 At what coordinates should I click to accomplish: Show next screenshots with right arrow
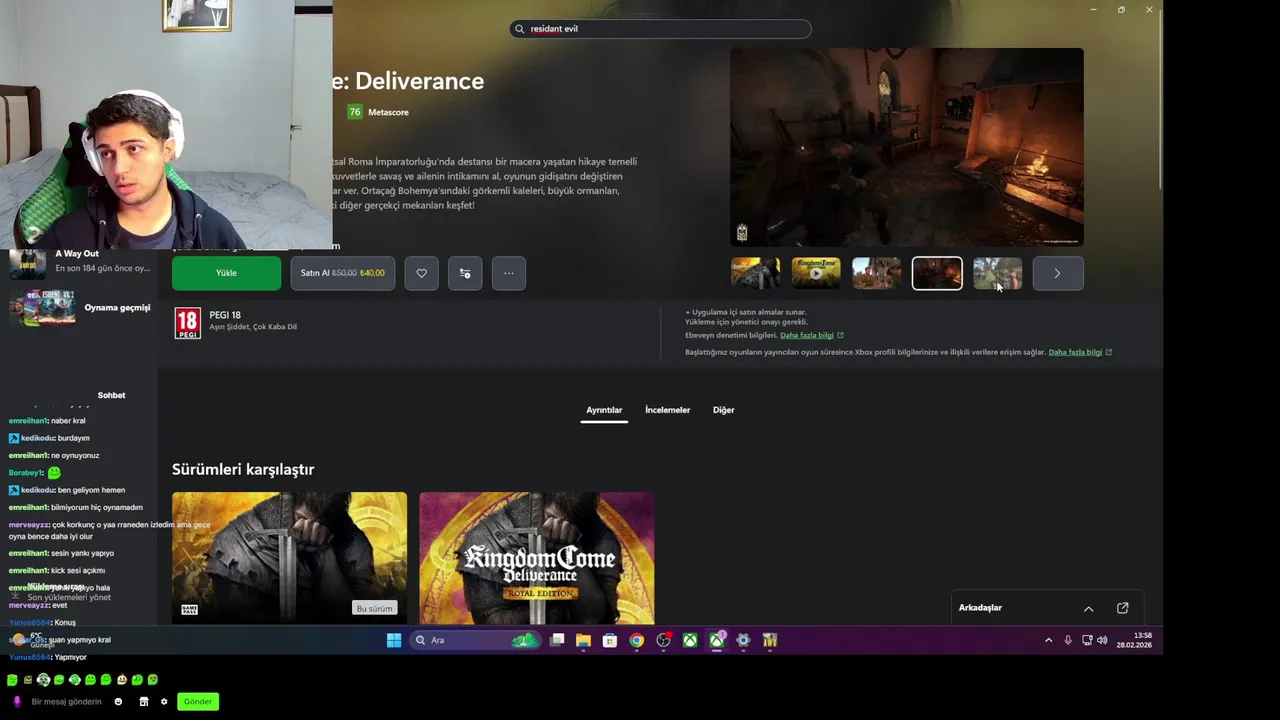click(x=1057, y=273)
